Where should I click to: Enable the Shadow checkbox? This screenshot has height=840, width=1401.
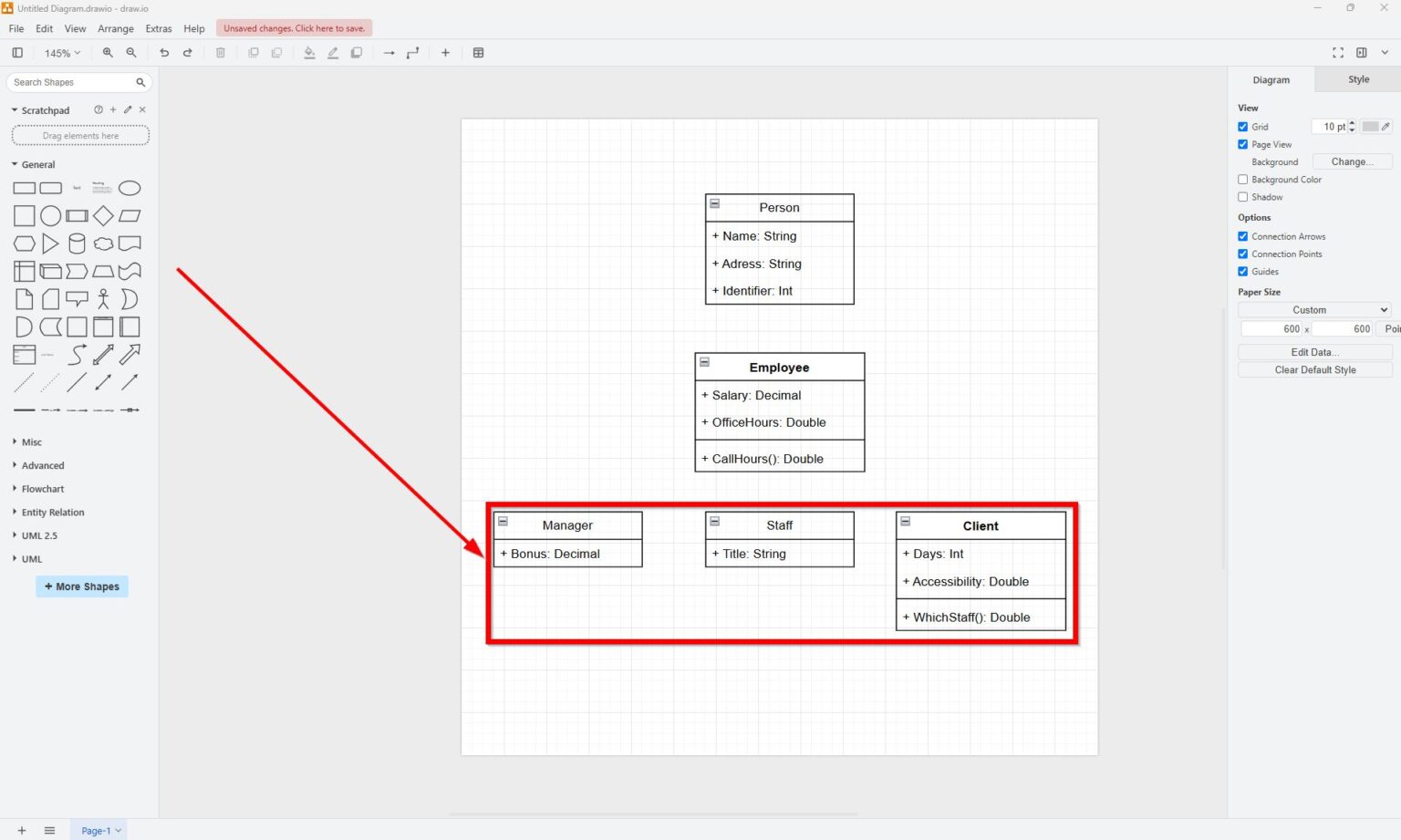coord(1242,197)
